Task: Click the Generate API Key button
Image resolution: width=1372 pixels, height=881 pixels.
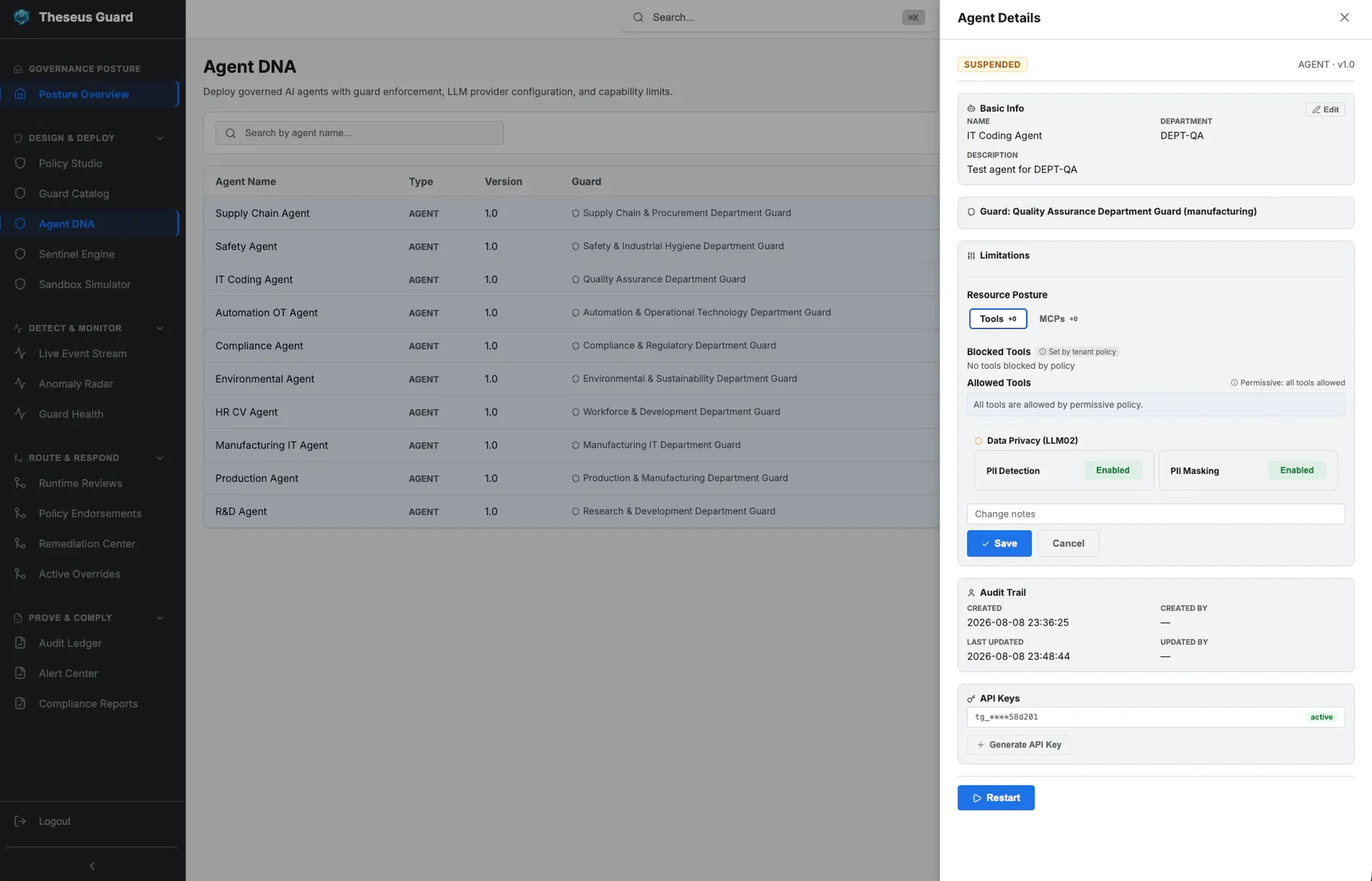Action: (x=1019, y=745)
